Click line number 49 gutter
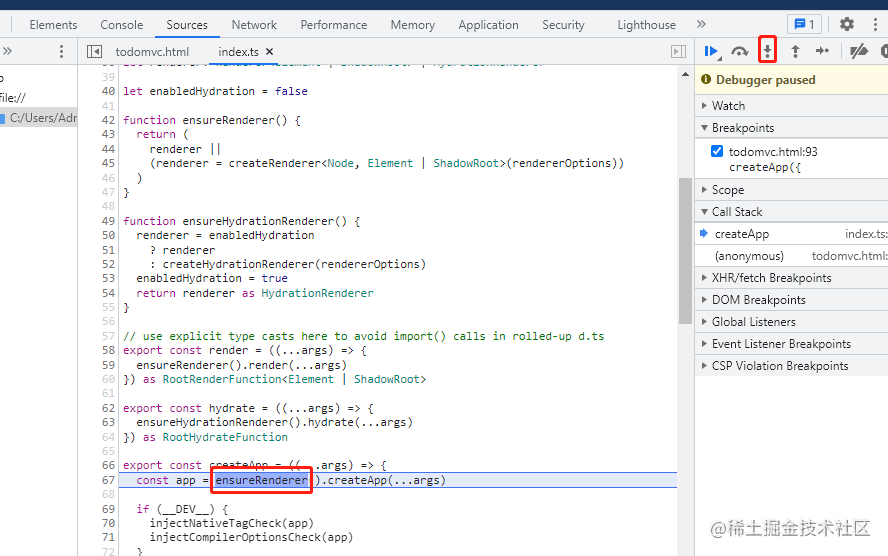Viewport: 888px width, 556px height. [x=108, y=221]
